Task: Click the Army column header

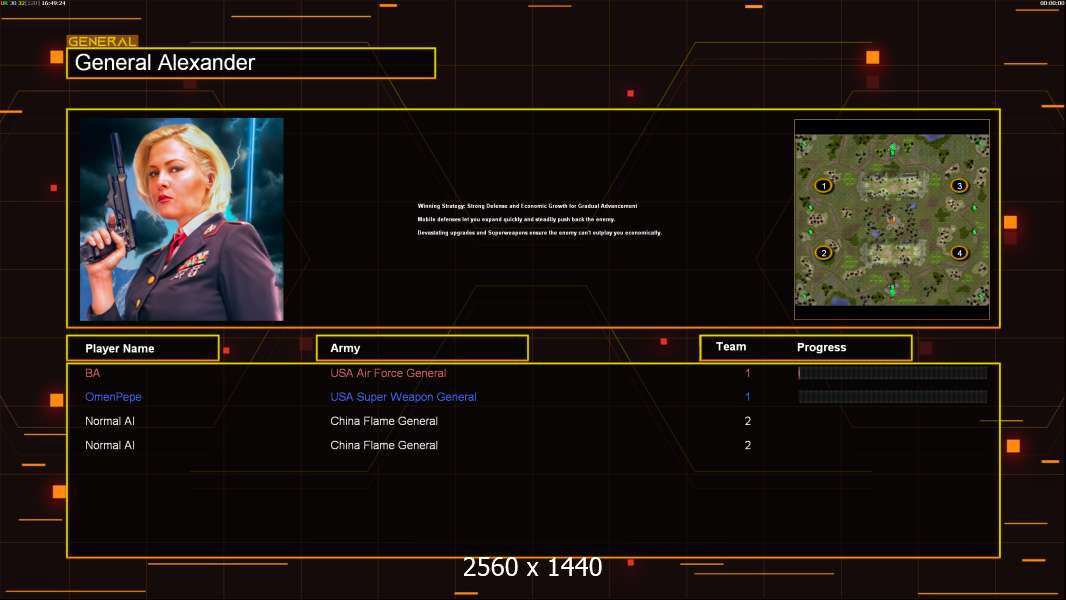Action: pyautogui.click(x=422, y=348)
